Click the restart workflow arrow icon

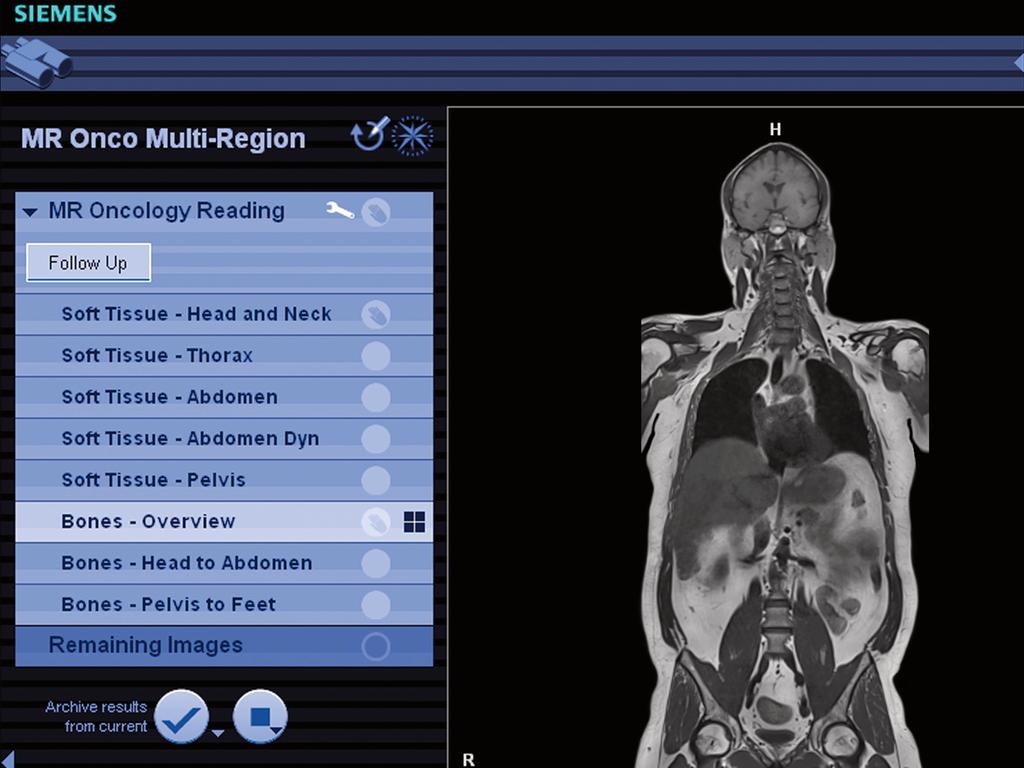(367, 135)
